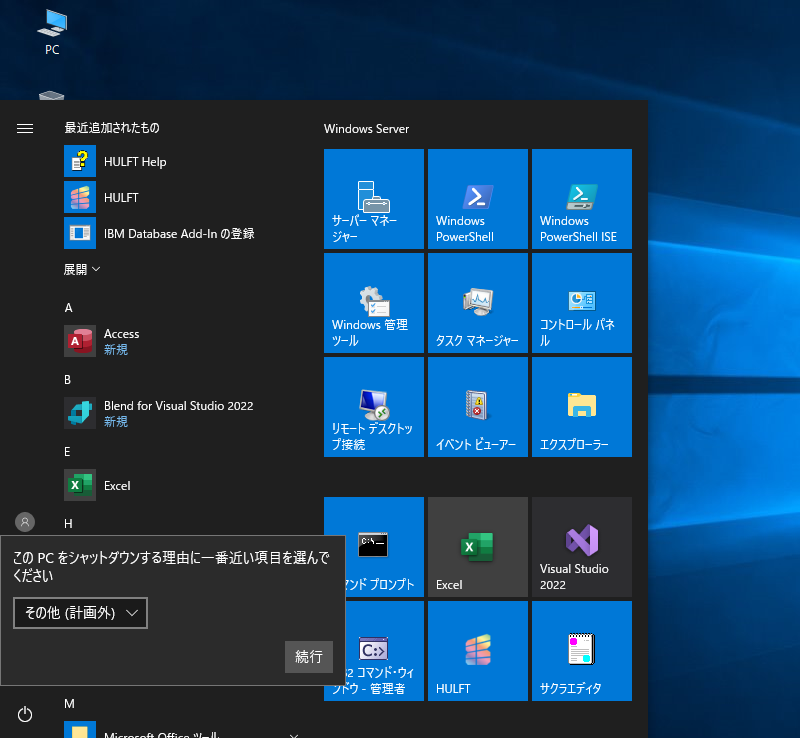Screen dimensions: 800x738
Task: Open the Windows 管理ツール tile
Action: pyautogui.click(x=374, y=303)
